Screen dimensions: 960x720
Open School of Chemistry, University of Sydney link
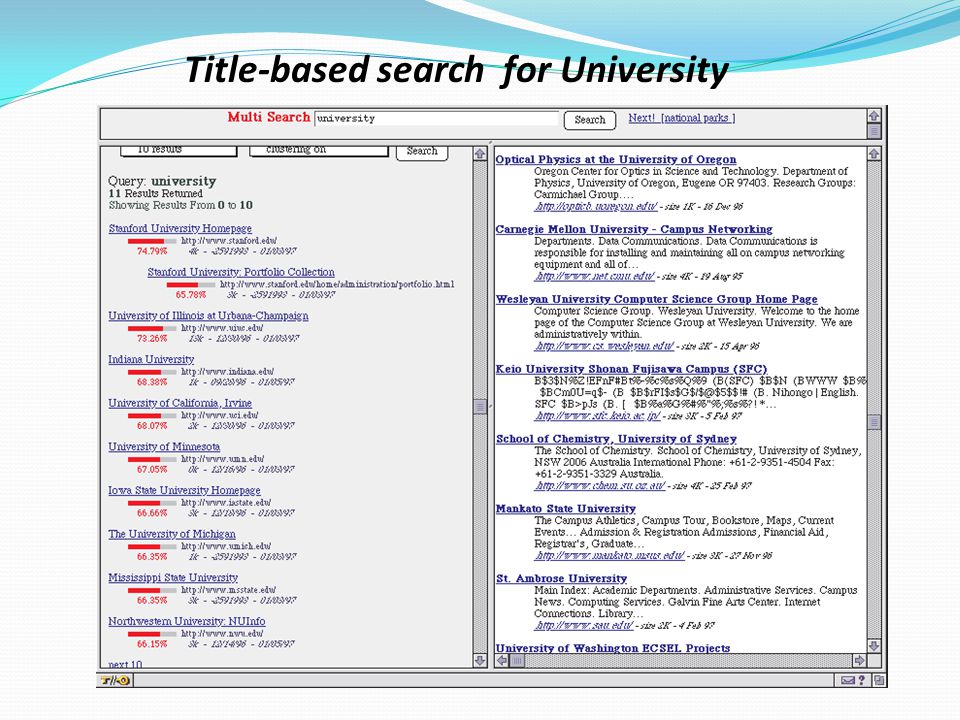pos(616,438)
